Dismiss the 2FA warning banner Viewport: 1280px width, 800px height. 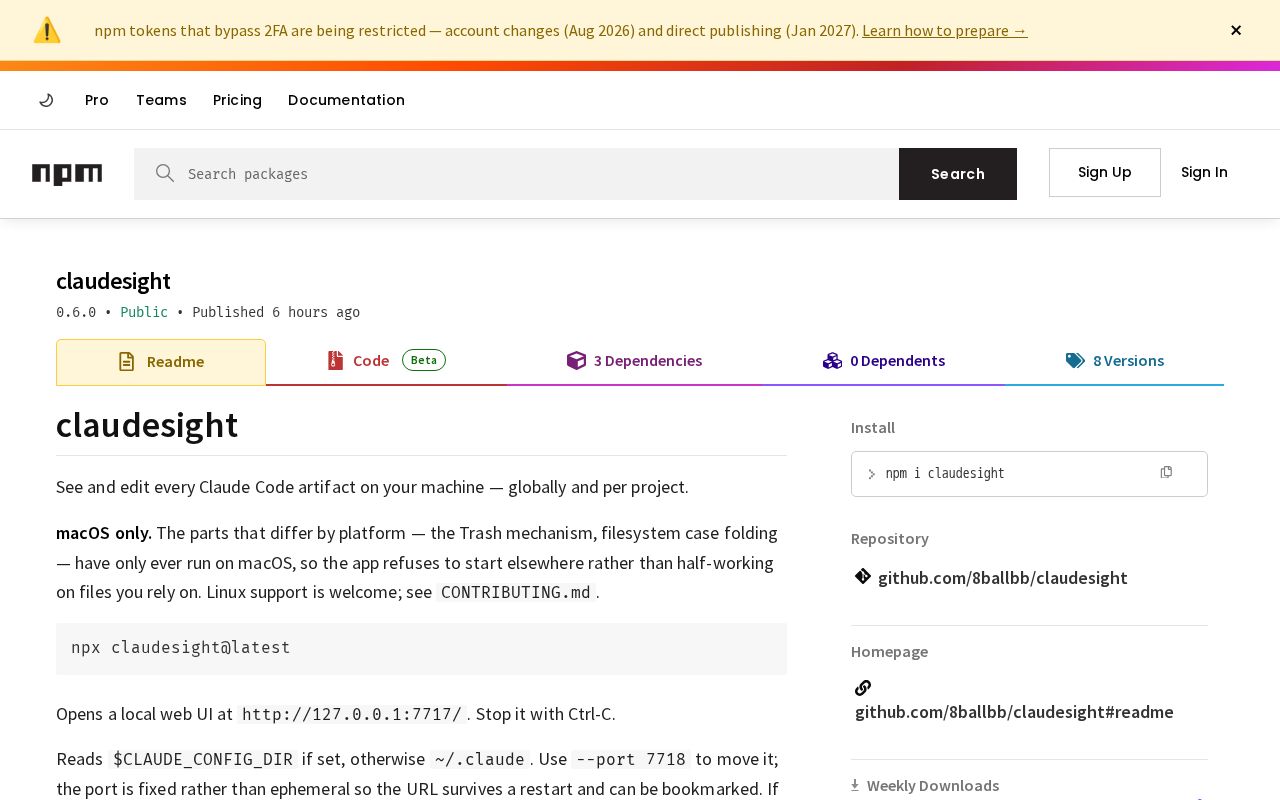coord(1236,30)
